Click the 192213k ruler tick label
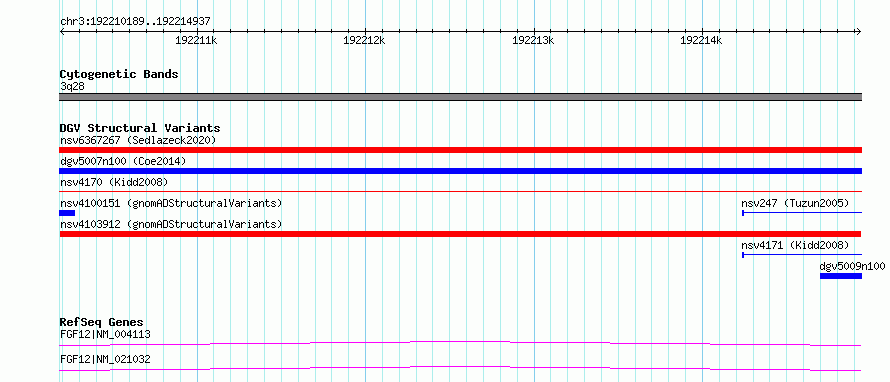Viewport: 890px width, 382px height. pyautogui.click(x=533, y=41)
